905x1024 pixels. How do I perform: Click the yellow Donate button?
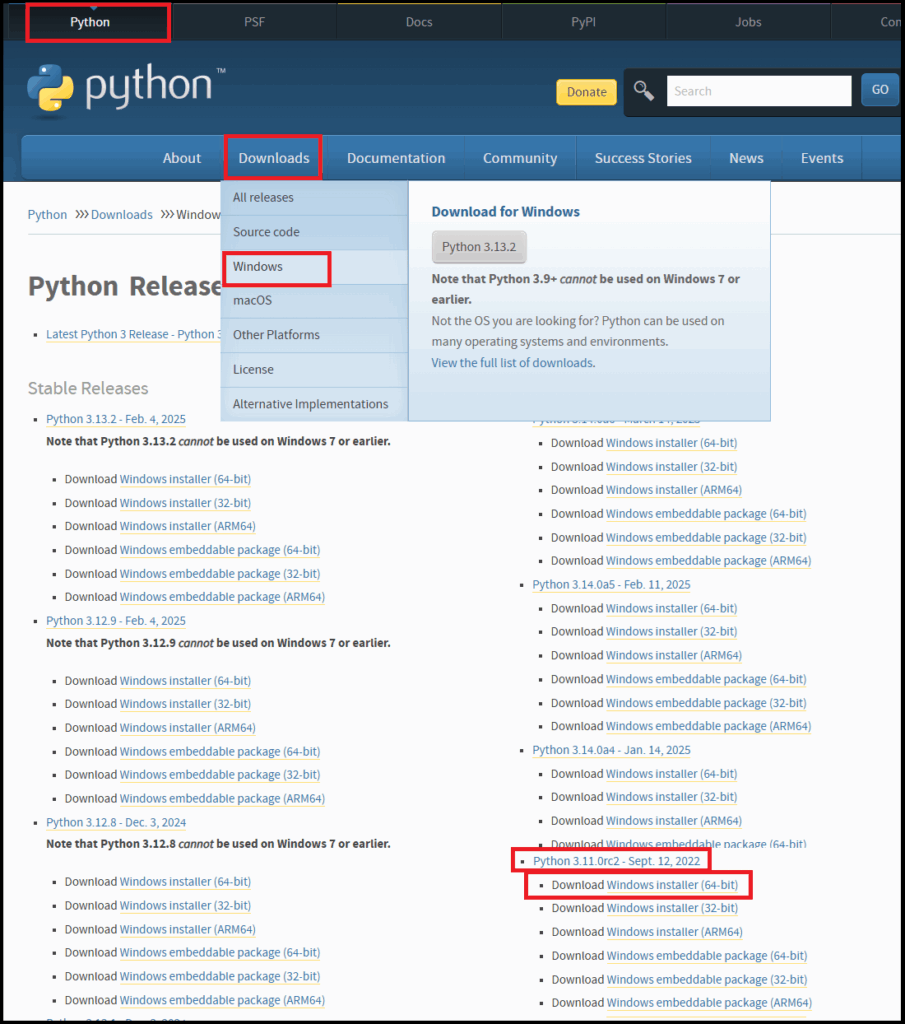pyautogui.click(x=586, y=92)
